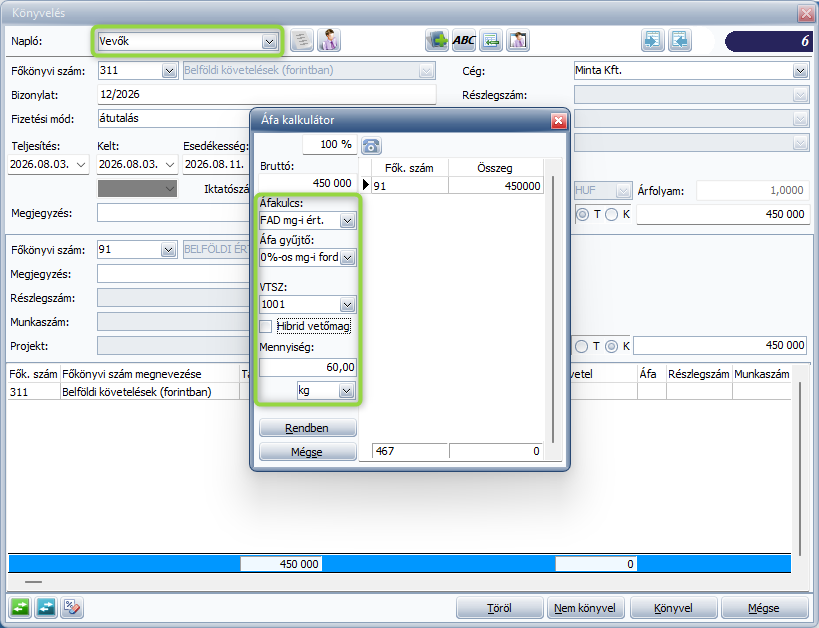The width and height of the screenshot is (819, 628).
Task: Click the left-arrow navigation icon
Action: 680,40
